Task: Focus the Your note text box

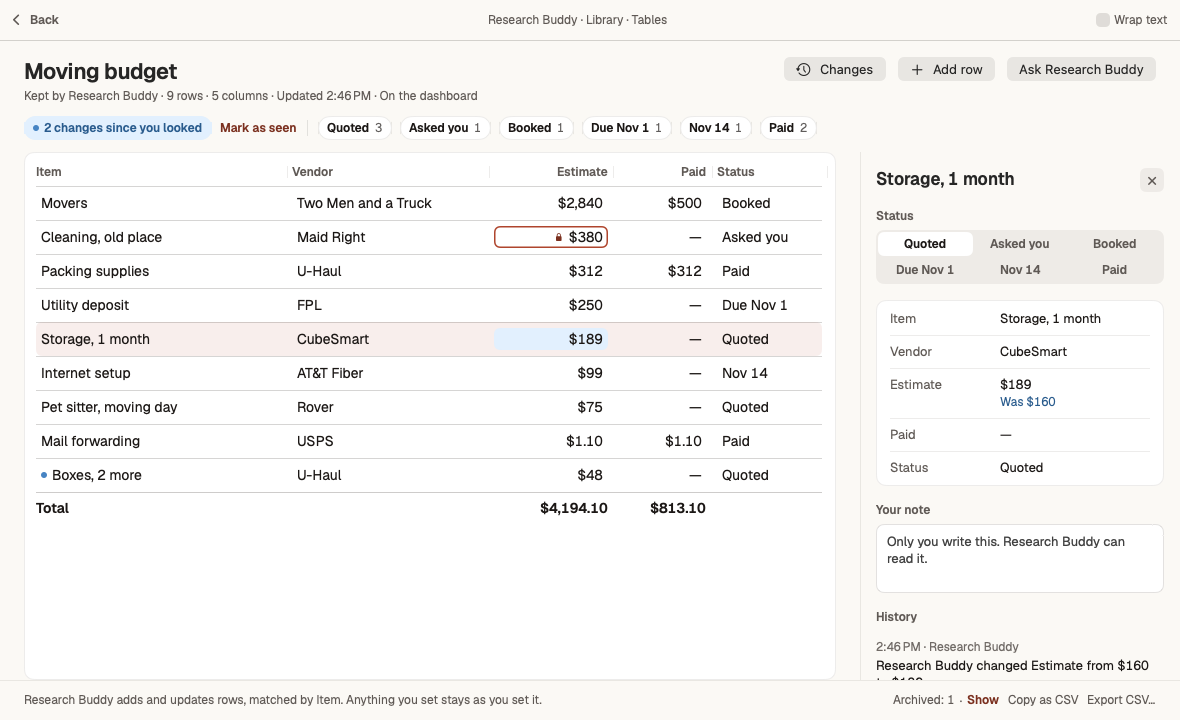Action: tap(1020, 558)
